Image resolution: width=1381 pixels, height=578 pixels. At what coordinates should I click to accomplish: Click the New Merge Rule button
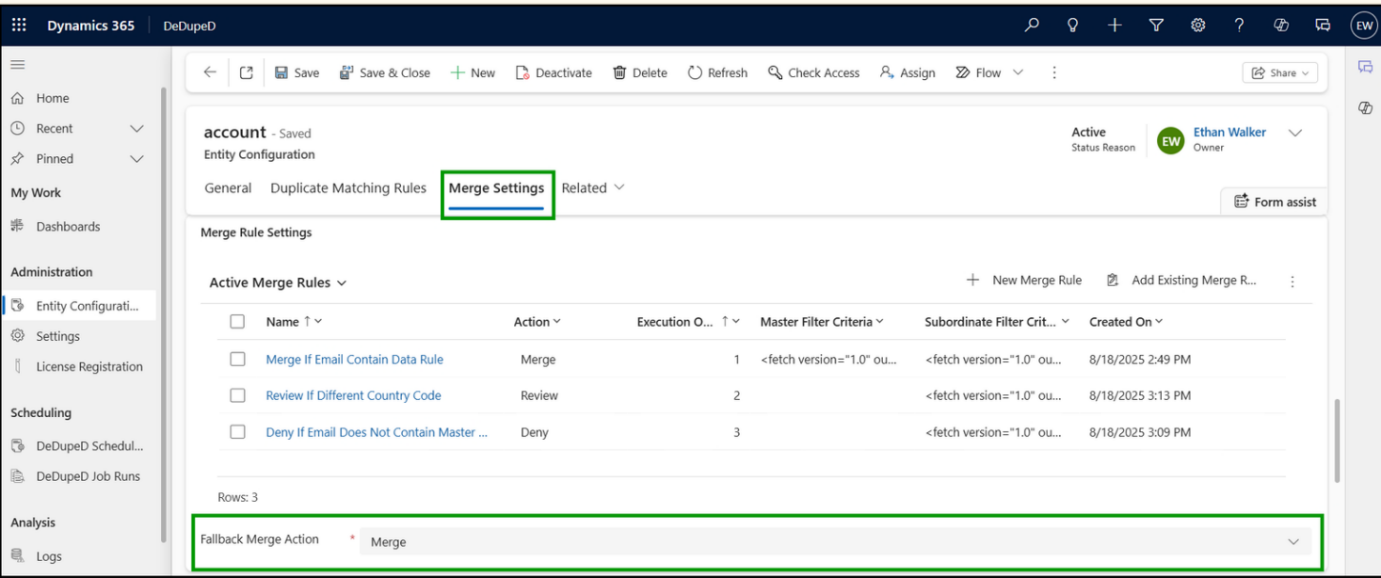(1024, 280)
